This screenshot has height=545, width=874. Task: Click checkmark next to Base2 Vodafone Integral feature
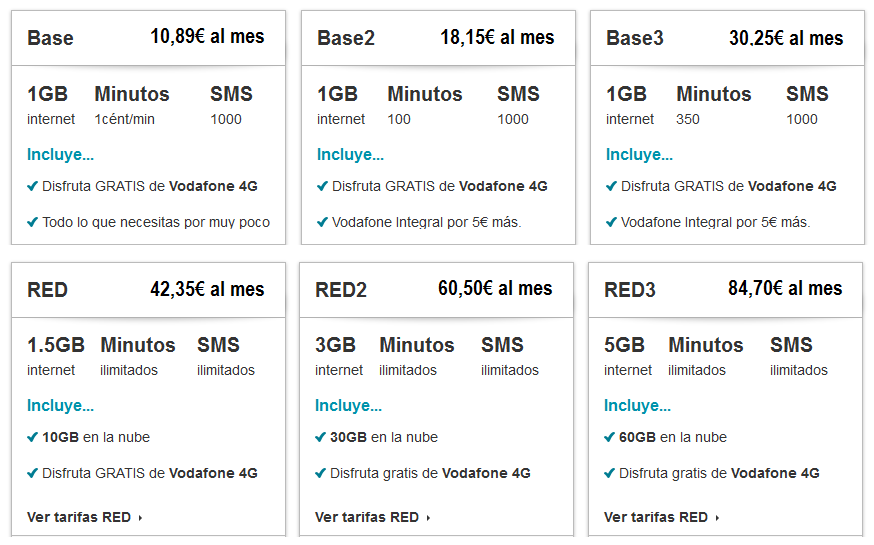tap(322, 222)
